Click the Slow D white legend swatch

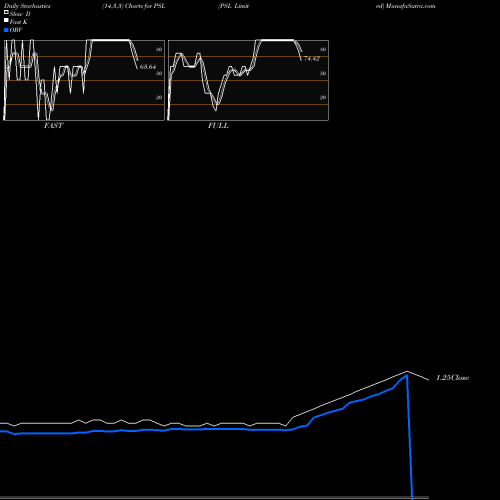(6, 13)
